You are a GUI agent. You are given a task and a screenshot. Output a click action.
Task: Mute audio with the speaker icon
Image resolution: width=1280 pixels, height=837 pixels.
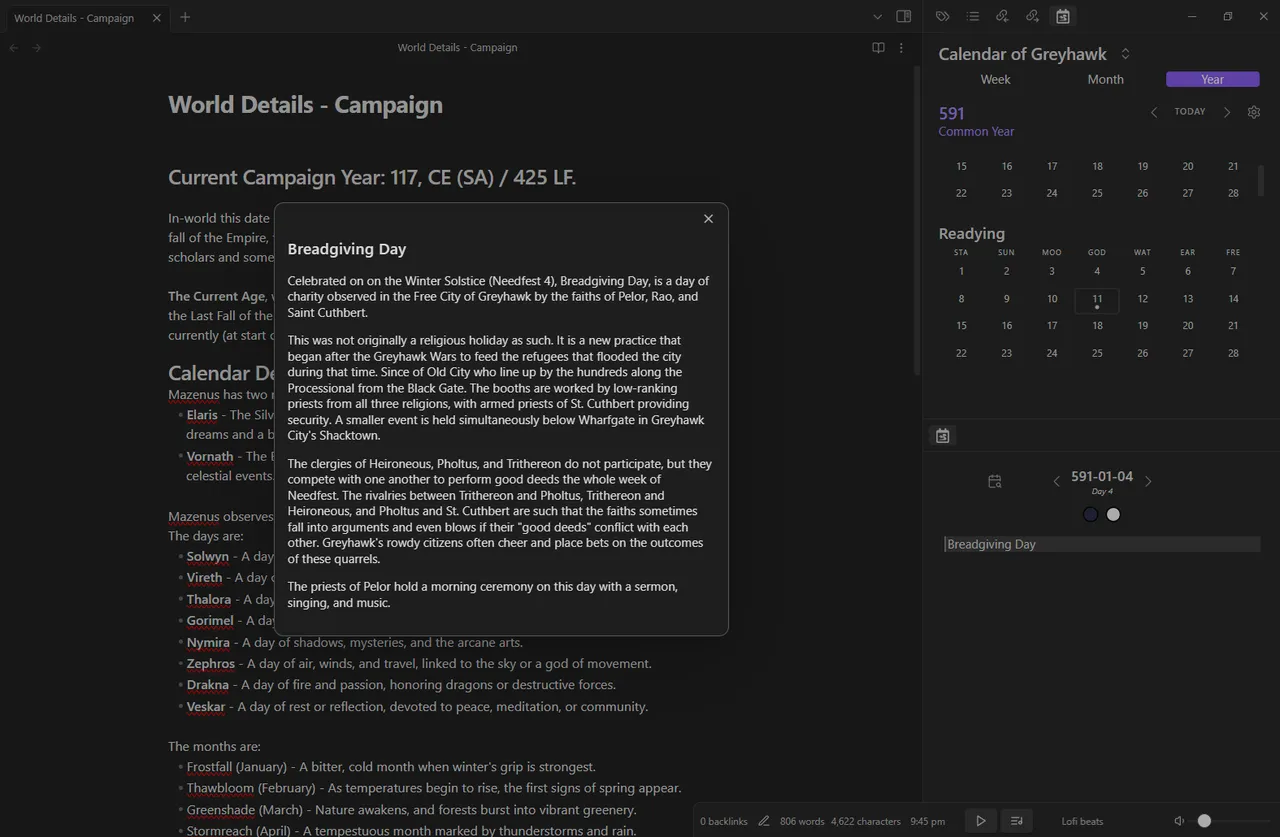(1179, 821)
